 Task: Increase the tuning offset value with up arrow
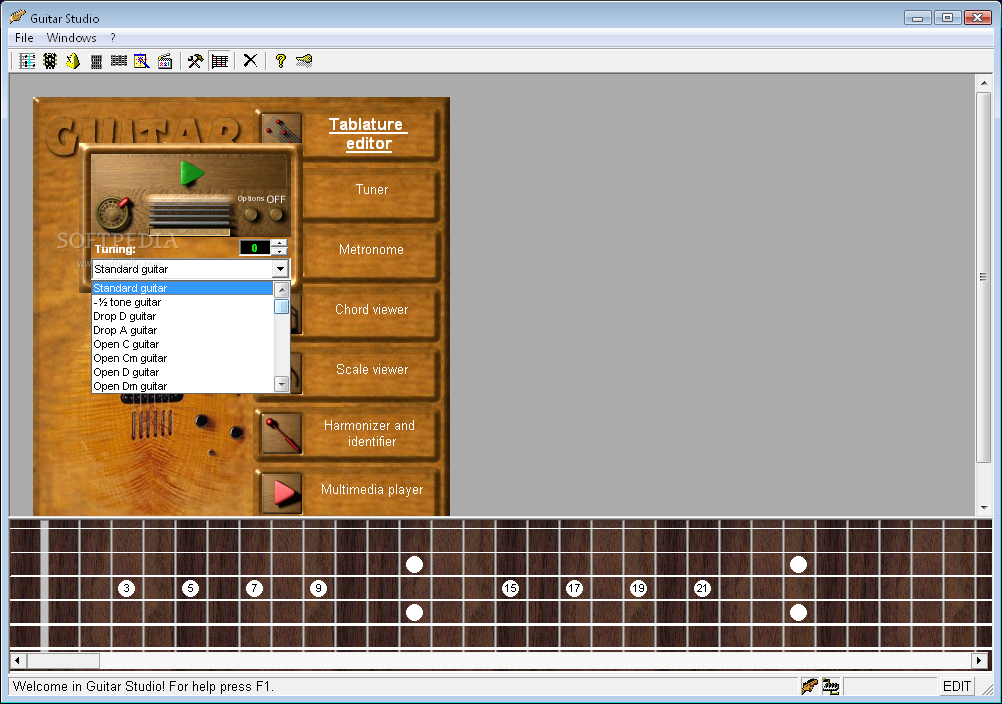[x=279, y=243]
